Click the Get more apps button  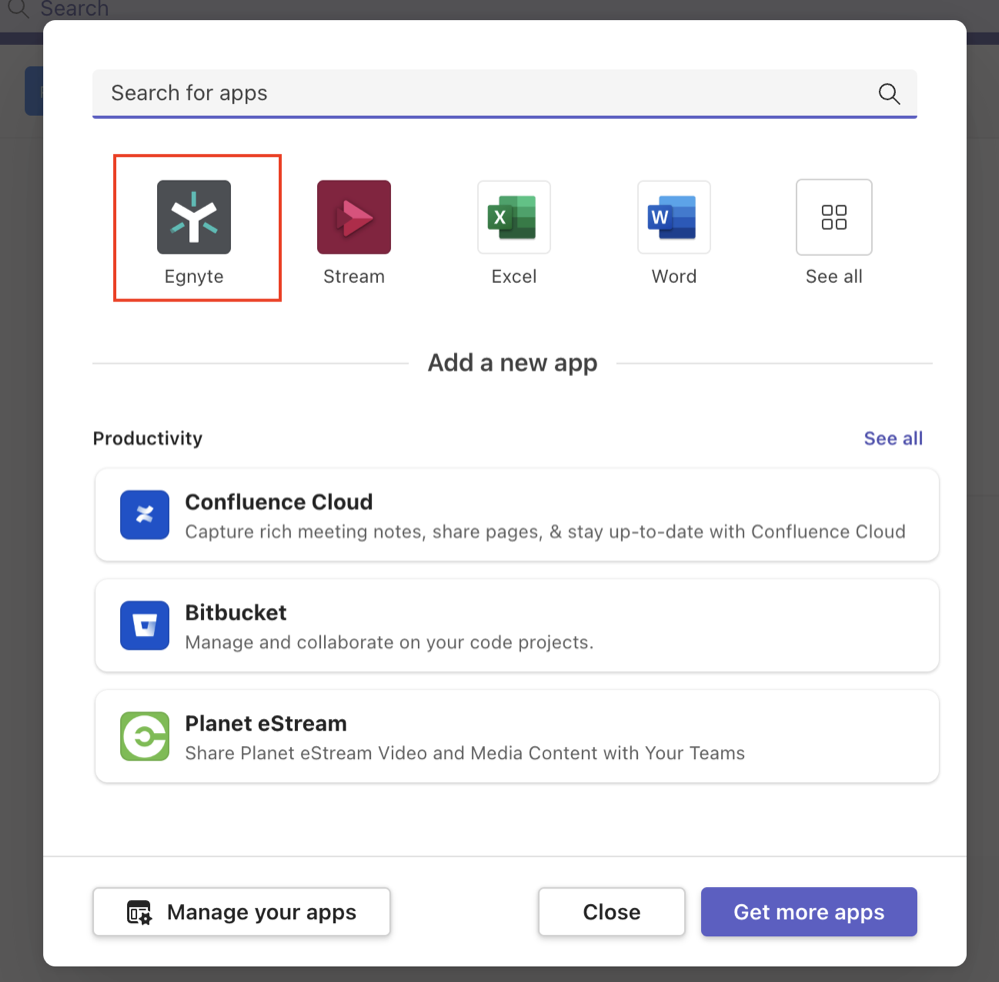pos(809,912)
